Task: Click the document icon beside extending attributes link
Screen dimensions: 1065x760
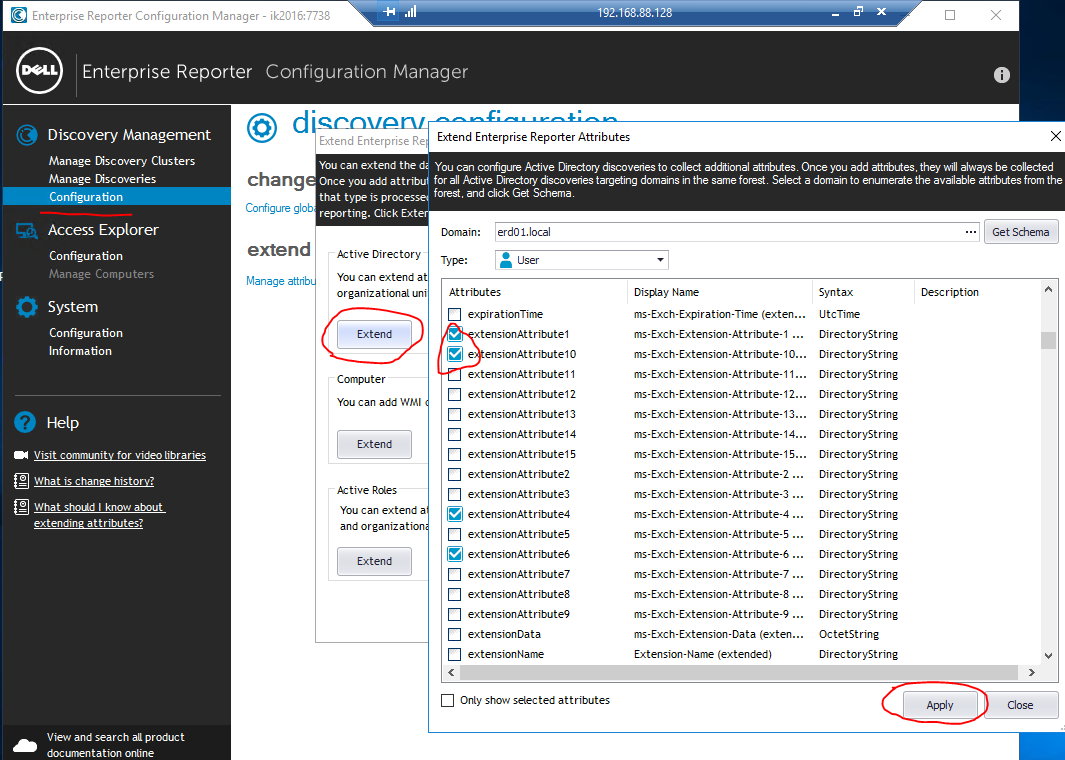Action: (22, 507)
